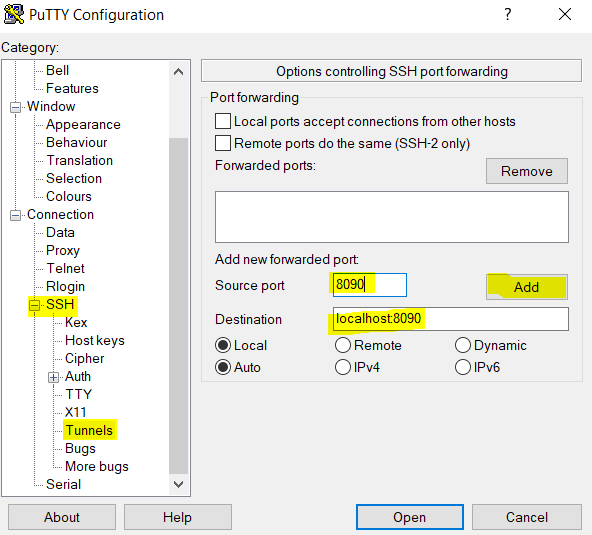Select the Window category
Image resolution: width=592 pixels, height=535 pixels.
[51, 106]
